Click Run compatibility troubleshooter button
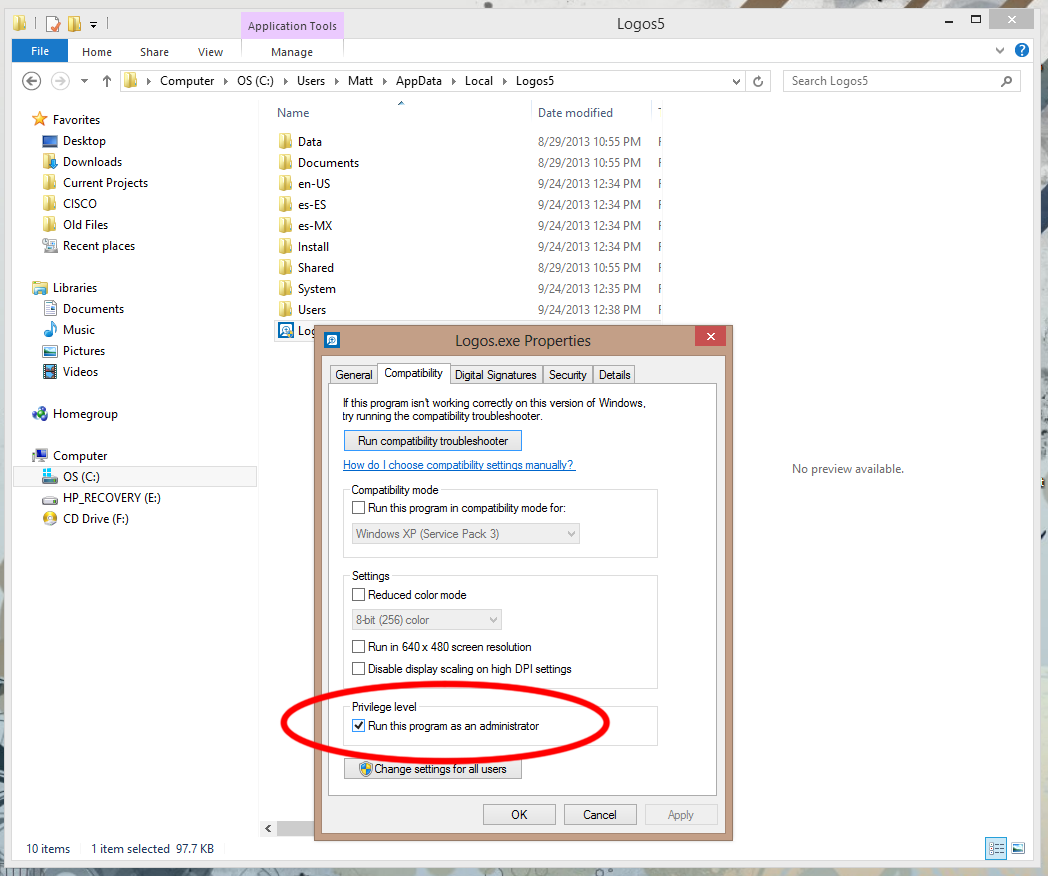The image size is (1048, 876). click(432, 441)
